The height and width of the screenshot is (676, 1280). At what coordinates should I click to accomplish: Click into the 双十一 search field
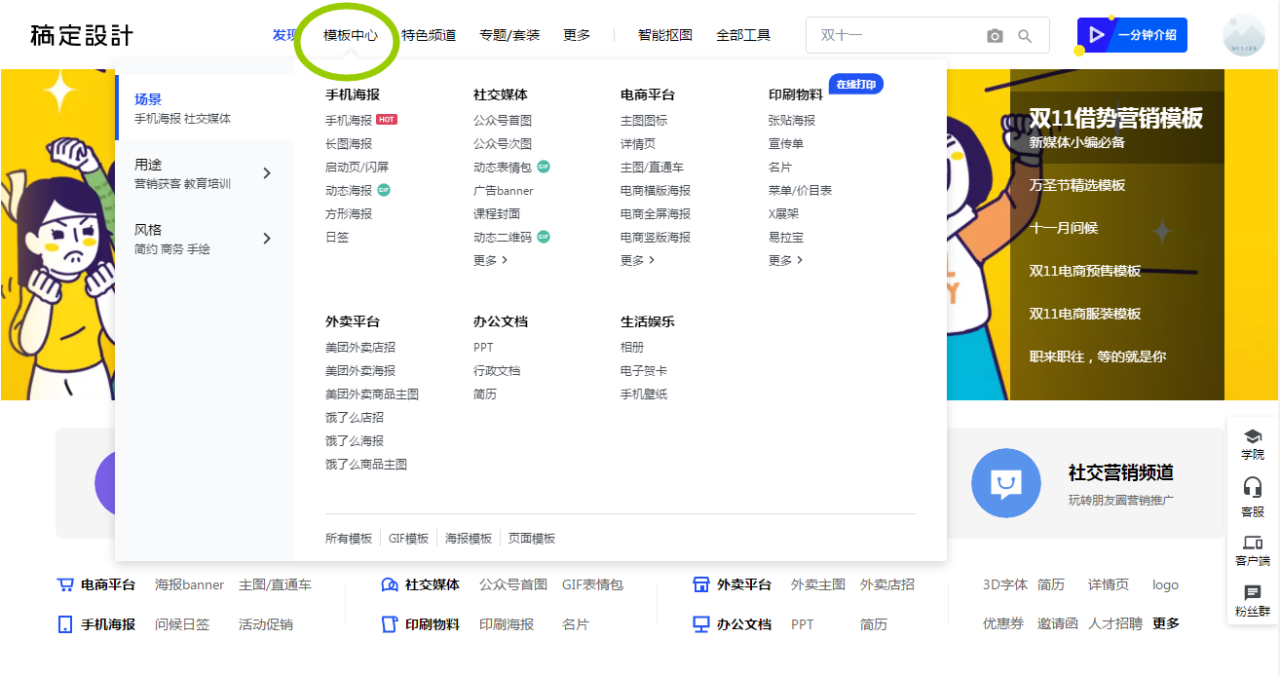[x=895, y=35]
